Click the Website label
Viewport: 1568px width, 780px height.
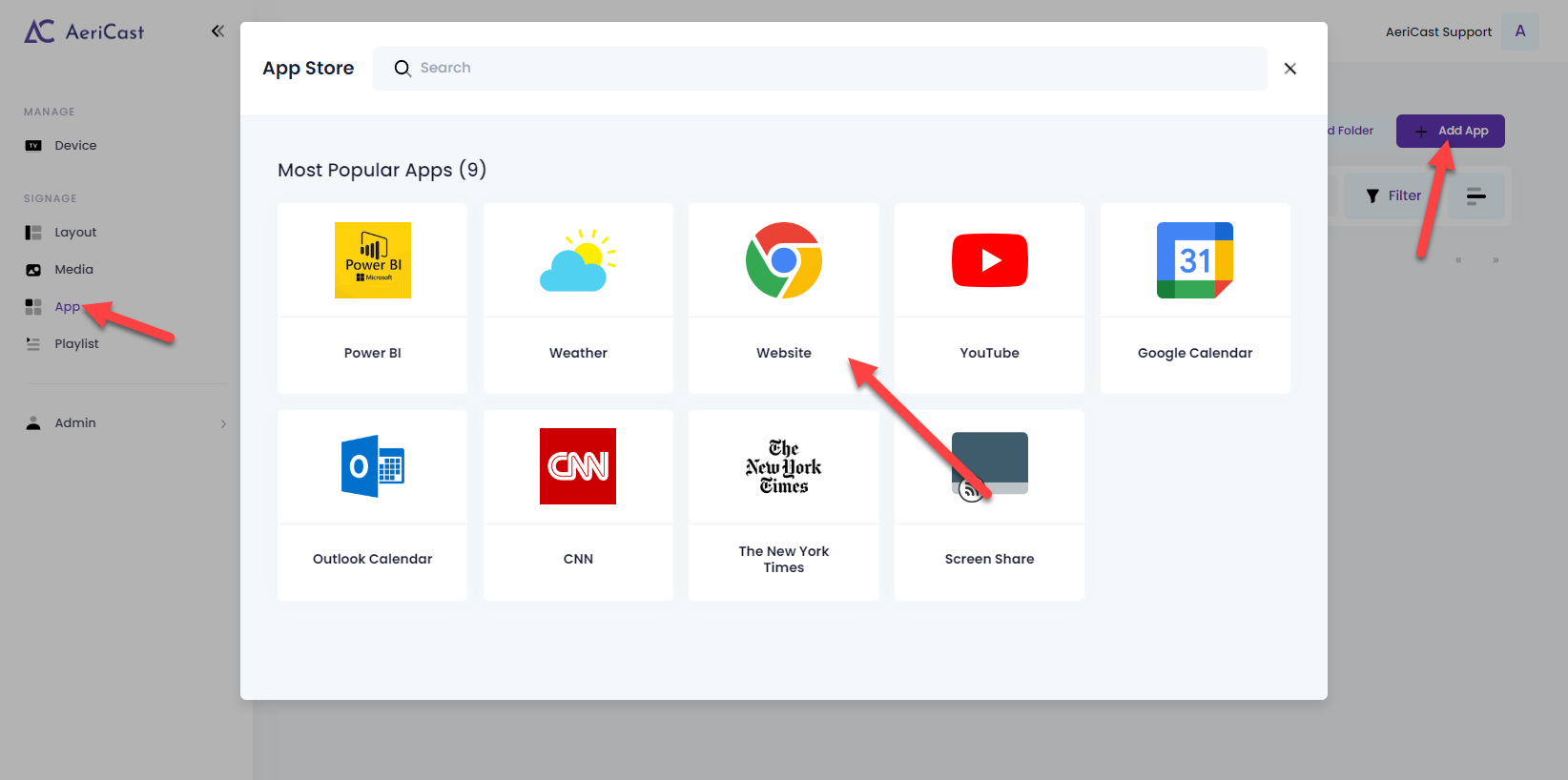(x=784, y=353)
